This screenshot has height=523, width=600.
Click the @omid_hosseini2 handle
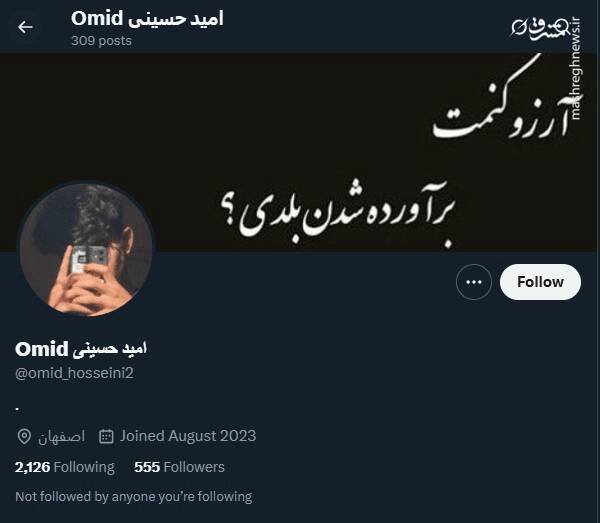pos(74,373)
